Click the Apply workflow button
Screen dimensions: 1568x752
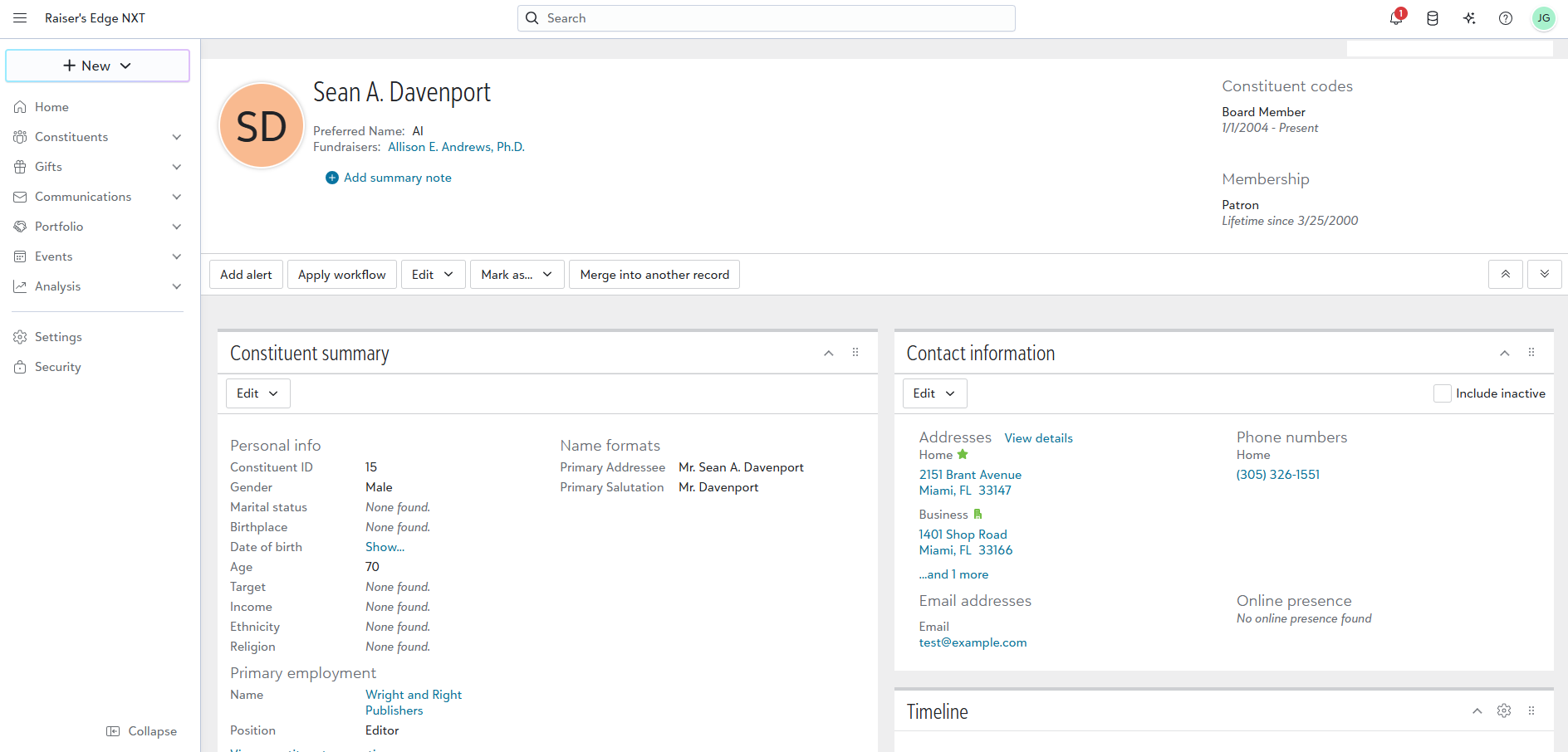coord(342,274)
